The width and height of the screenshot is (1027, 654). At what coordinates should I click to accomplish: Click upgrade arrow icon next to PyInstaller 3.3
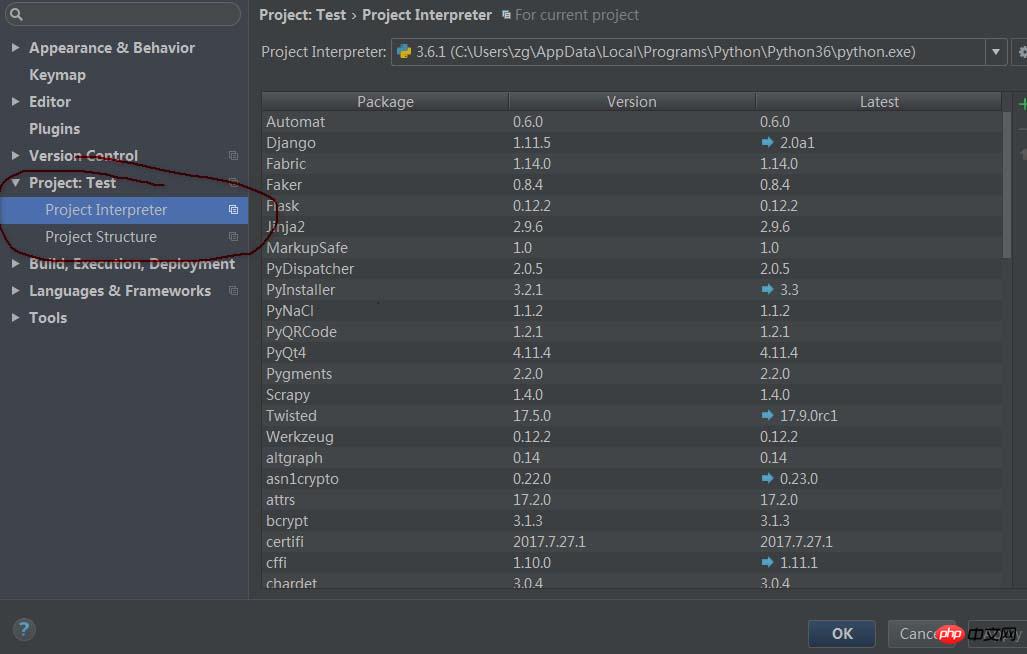(x=767, y=289)
